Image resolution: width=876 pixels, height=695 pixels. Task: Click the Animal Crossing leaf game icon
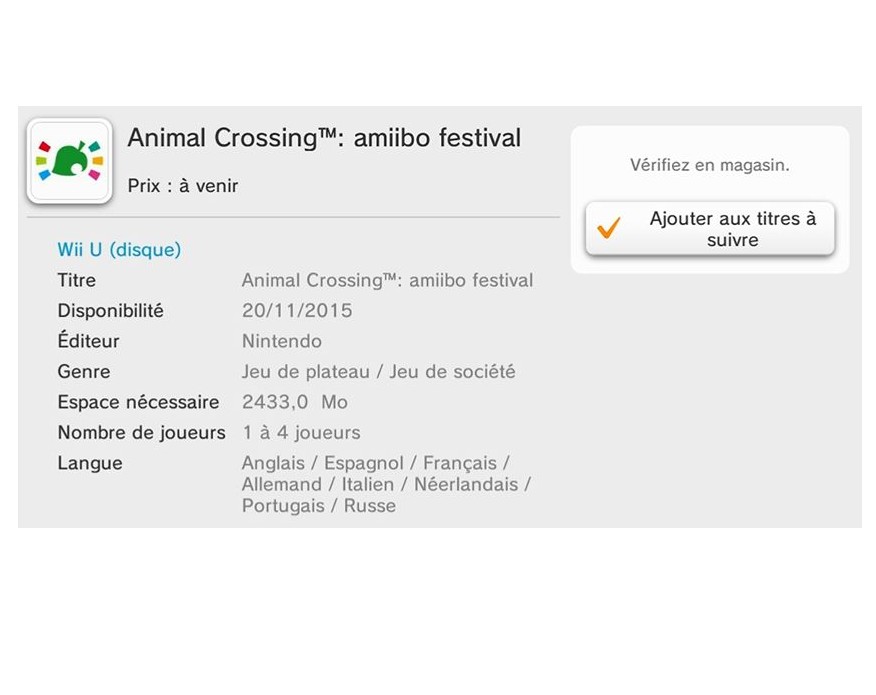coord(70,161)
